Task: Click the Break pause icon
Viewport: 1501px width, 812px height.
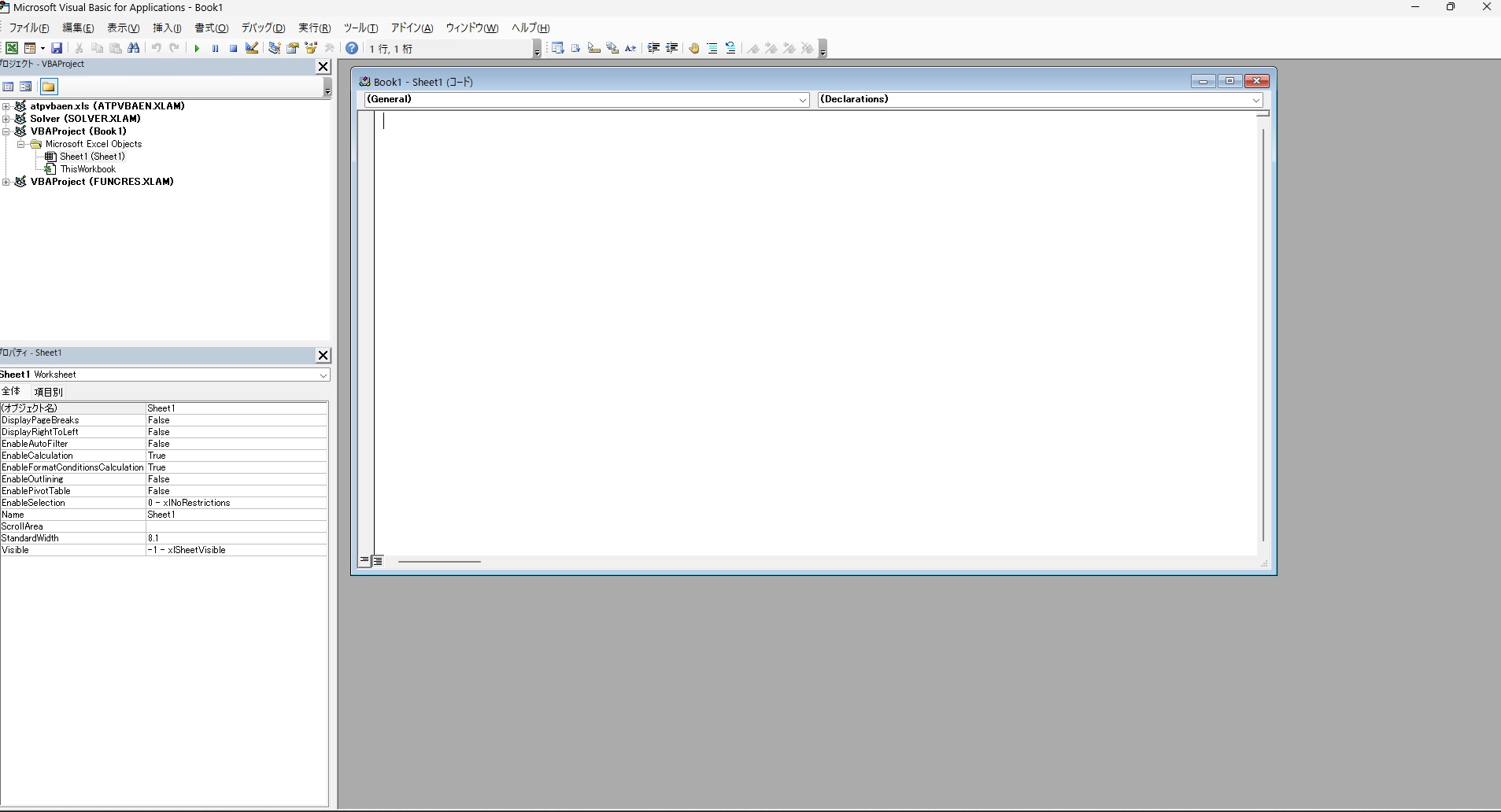Action: 215,48
